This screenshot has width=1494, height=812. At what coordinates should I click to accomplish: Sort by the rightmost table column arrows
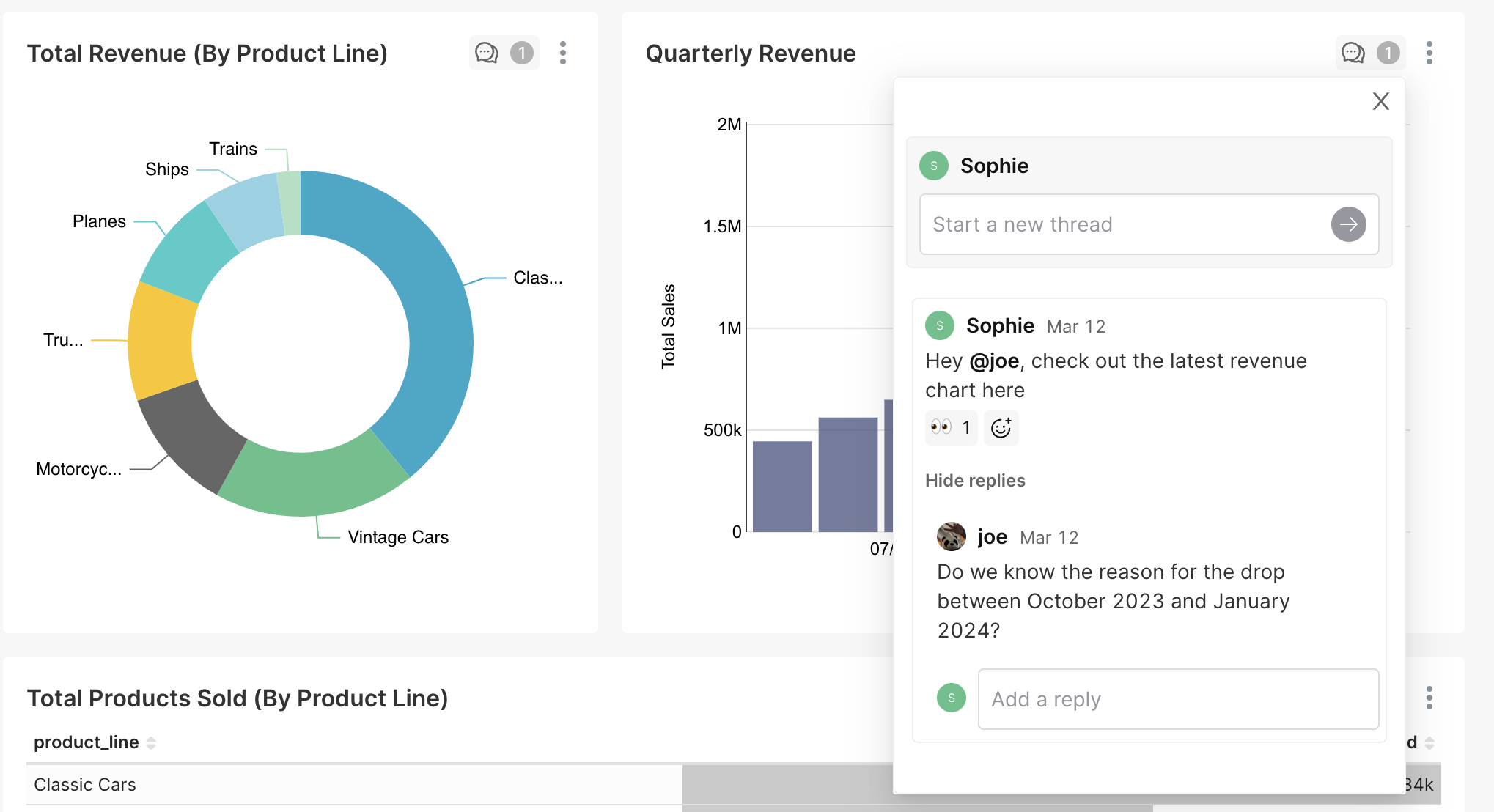[1429, 742]
